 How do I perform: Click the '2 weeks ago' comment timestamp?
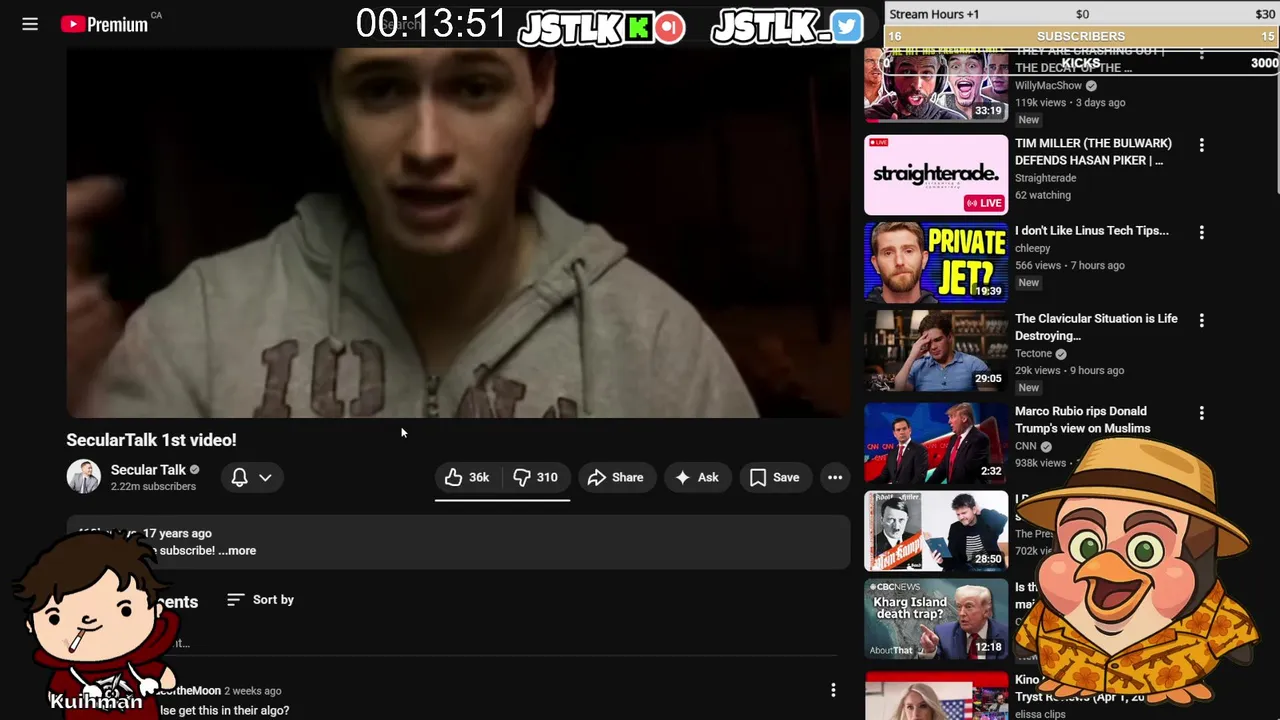(x=252, y=691)
